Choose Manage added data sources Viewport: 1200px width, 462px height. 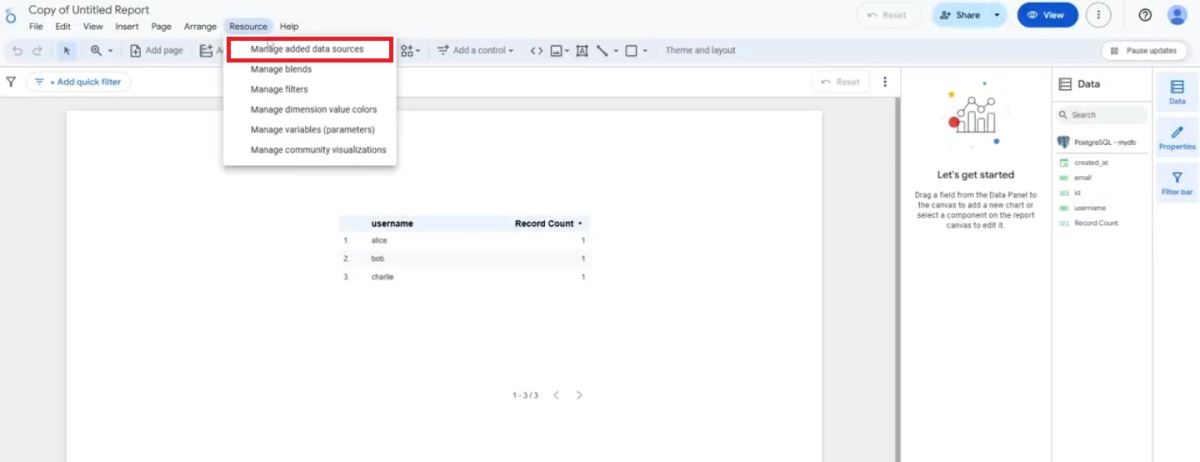[x=307, y=49]
